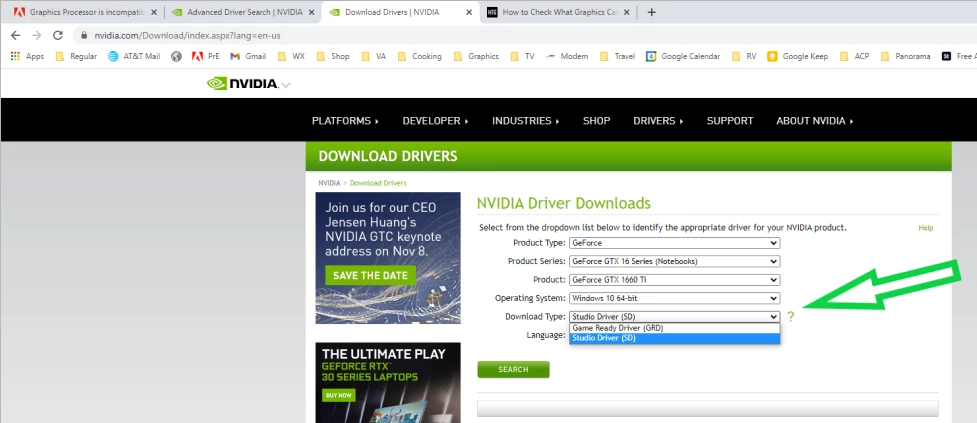Open the AT&T Mail bookmark
977x423 pixels.
click(134, 56)
